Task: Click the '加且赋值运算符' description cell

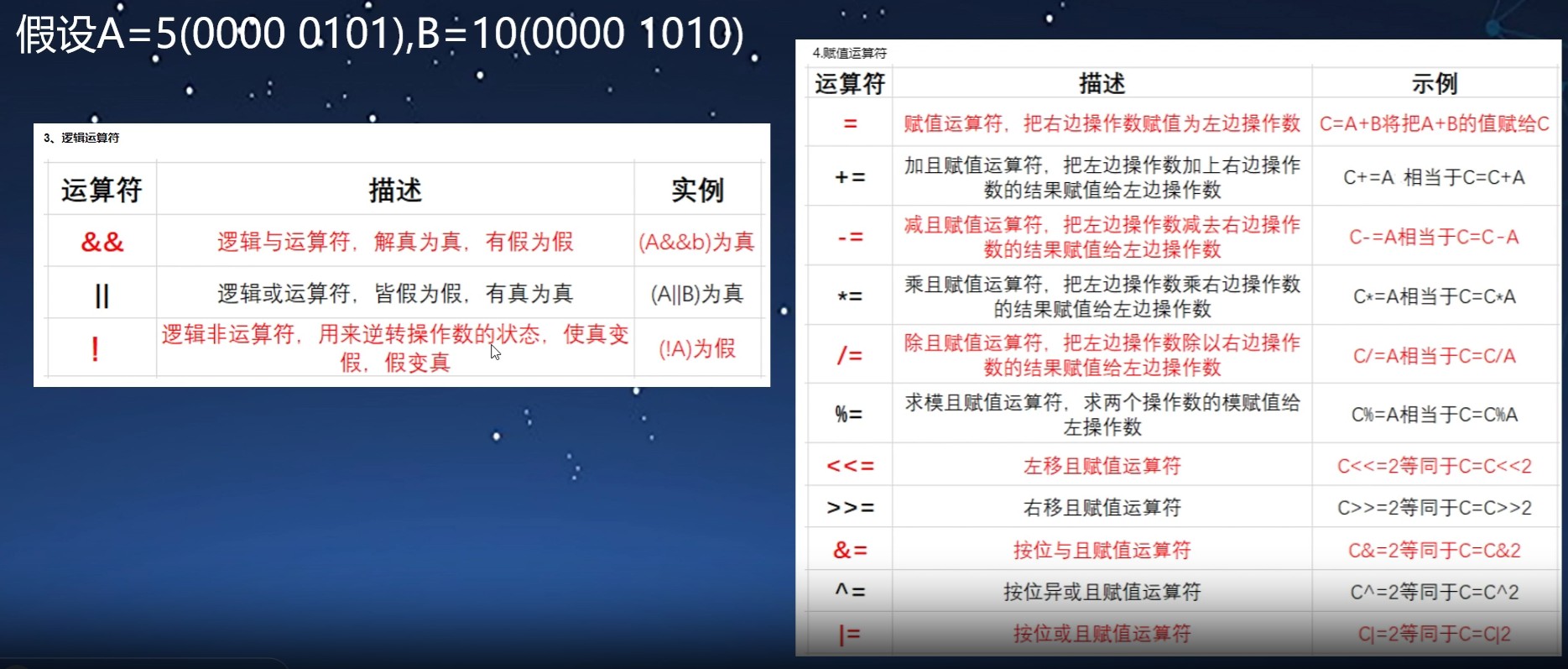Action: point(1102,177)
